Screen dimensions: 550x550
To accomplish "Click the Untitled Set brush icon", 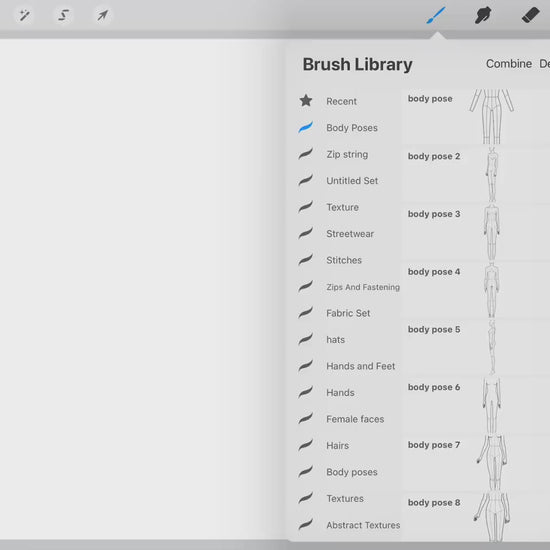I will 306,180.
